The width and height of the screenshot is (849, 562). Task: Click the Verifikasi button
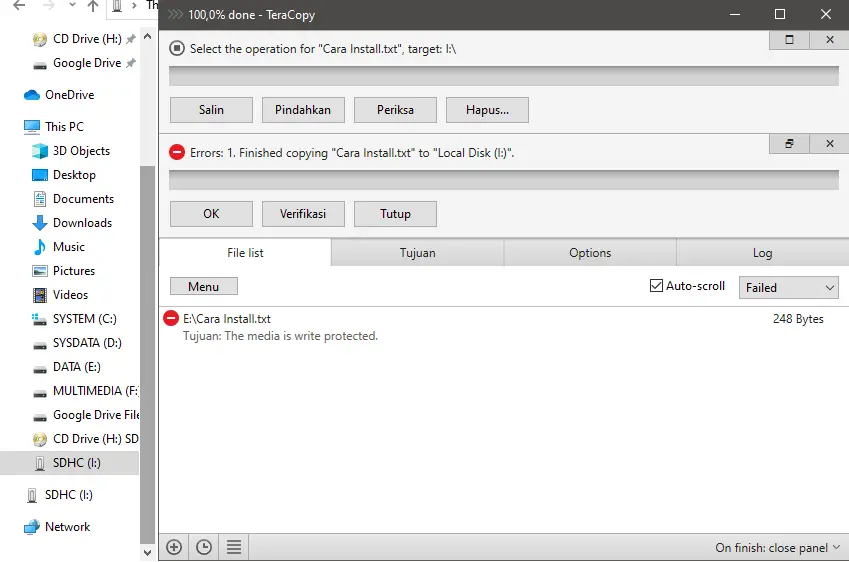pos(303,214)
